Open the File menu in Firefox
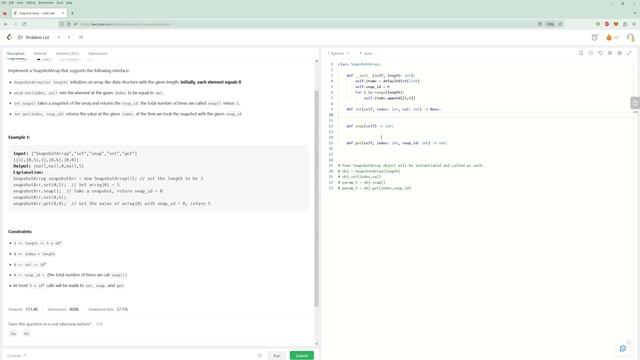 tap(4, 2)
